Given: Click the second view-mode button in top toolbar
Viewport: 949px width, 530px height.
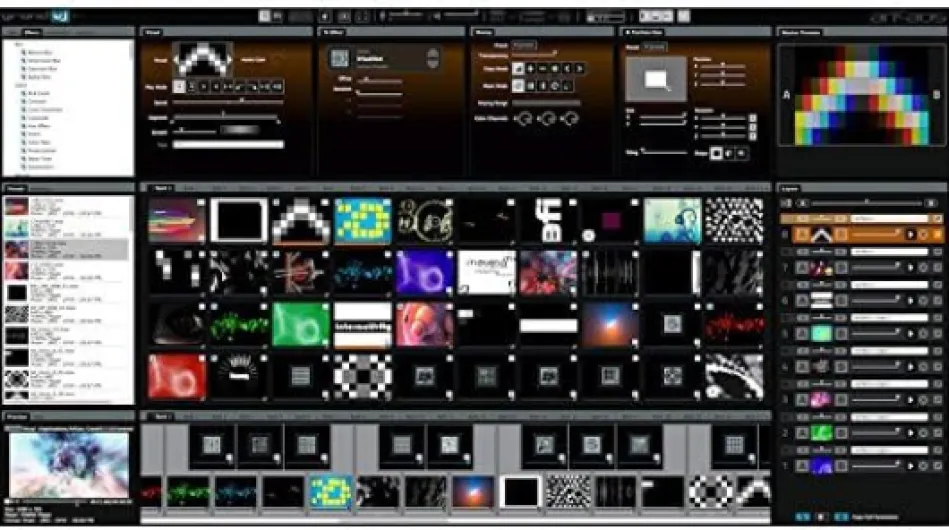Looking at the screenshot, I should coord(277,16).
